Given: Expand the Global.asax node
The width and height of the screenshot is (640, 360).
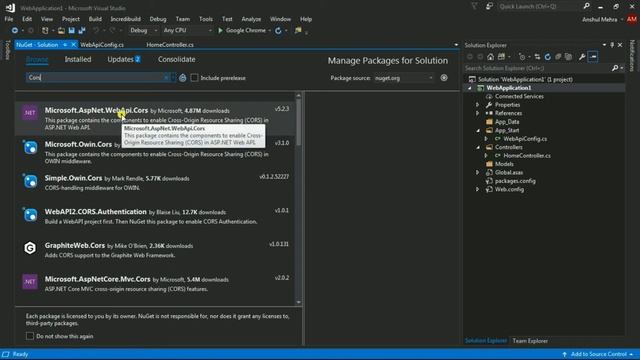Looking at the screenshot, I should (x=478, y=173).
